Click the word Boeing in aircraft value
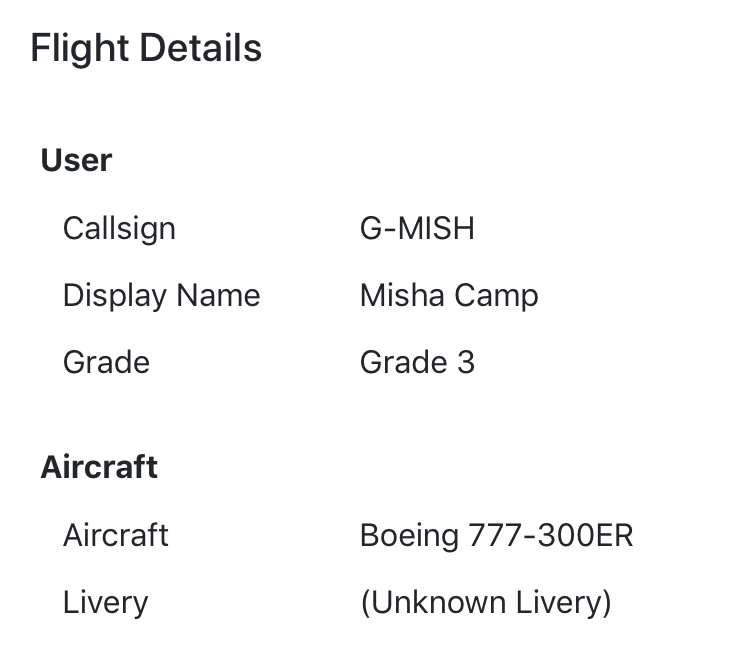Image resolution: width=750 pixels, height=667 pixels. [409, 535]
